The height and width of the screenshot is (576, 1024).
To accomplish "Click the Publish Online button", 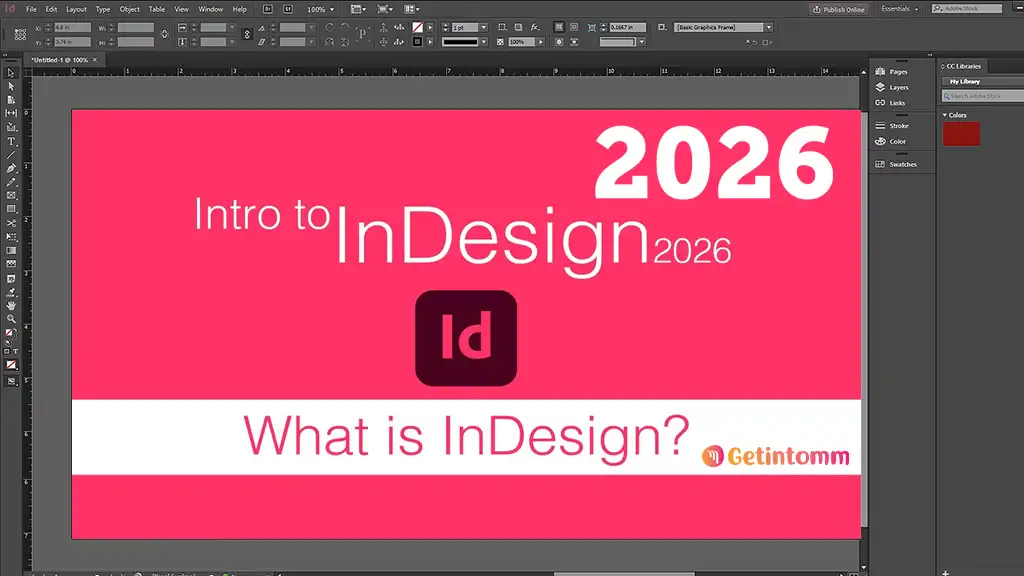I will tap(839, 9).
